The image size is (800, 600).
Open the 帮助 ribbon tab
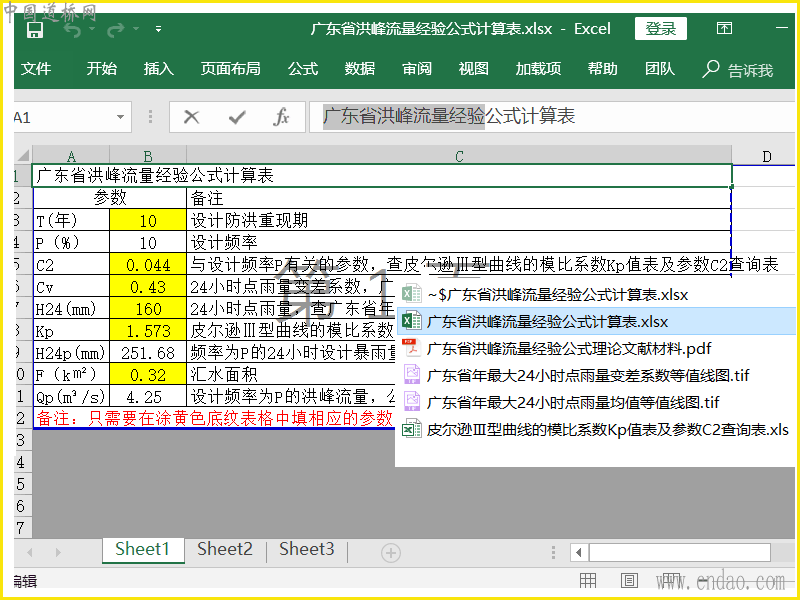point(603,68)
